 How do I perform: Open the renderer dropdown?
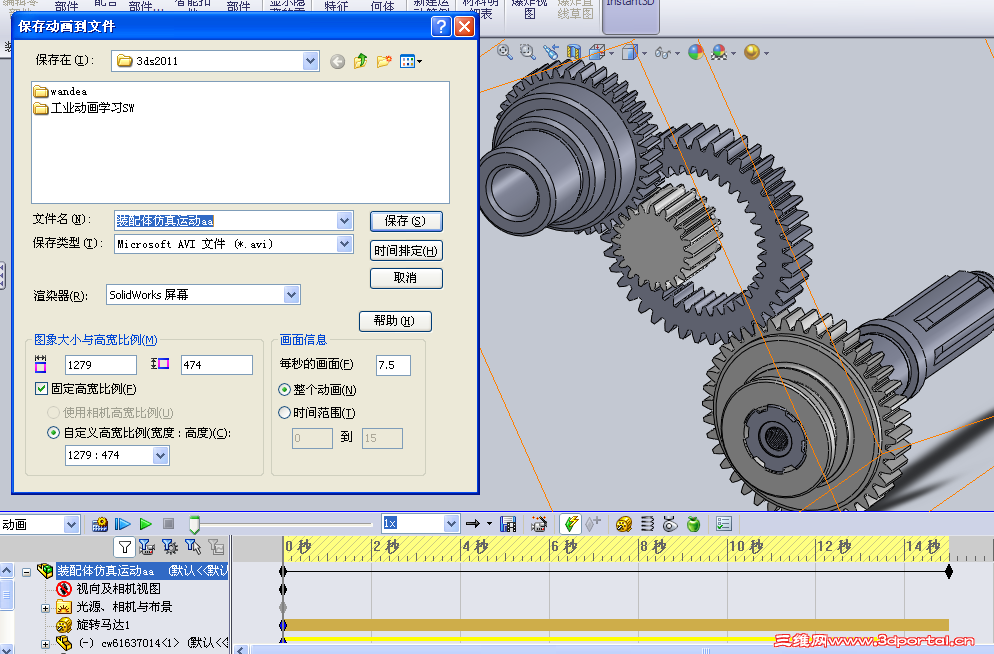pyautogui.click(x=291, y=295)
